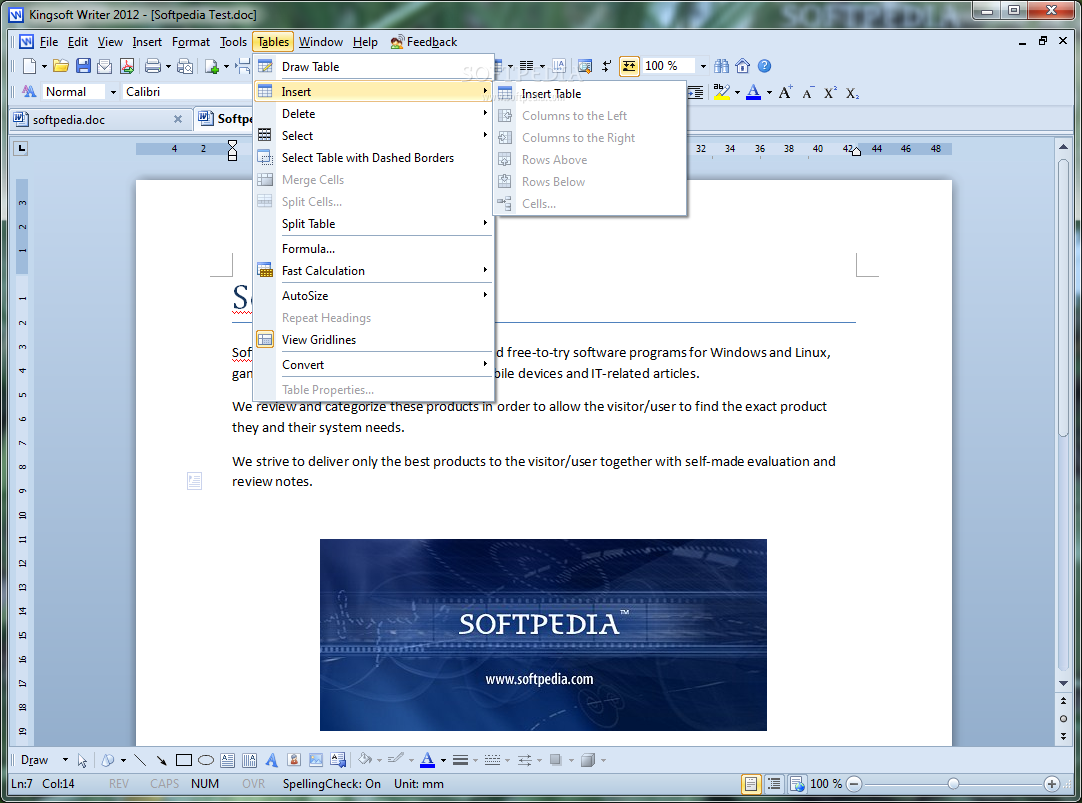Expand the AutoSize submenu
Screen dimensions: 1082x803
pos(373,296)
